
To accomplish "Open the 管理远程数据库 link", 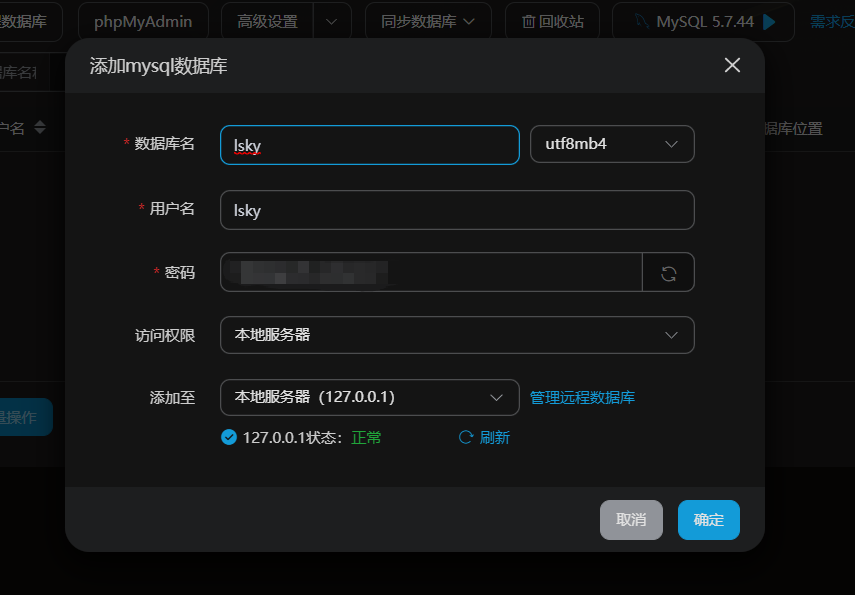I will pyautogui.click(x=582, y=397).
